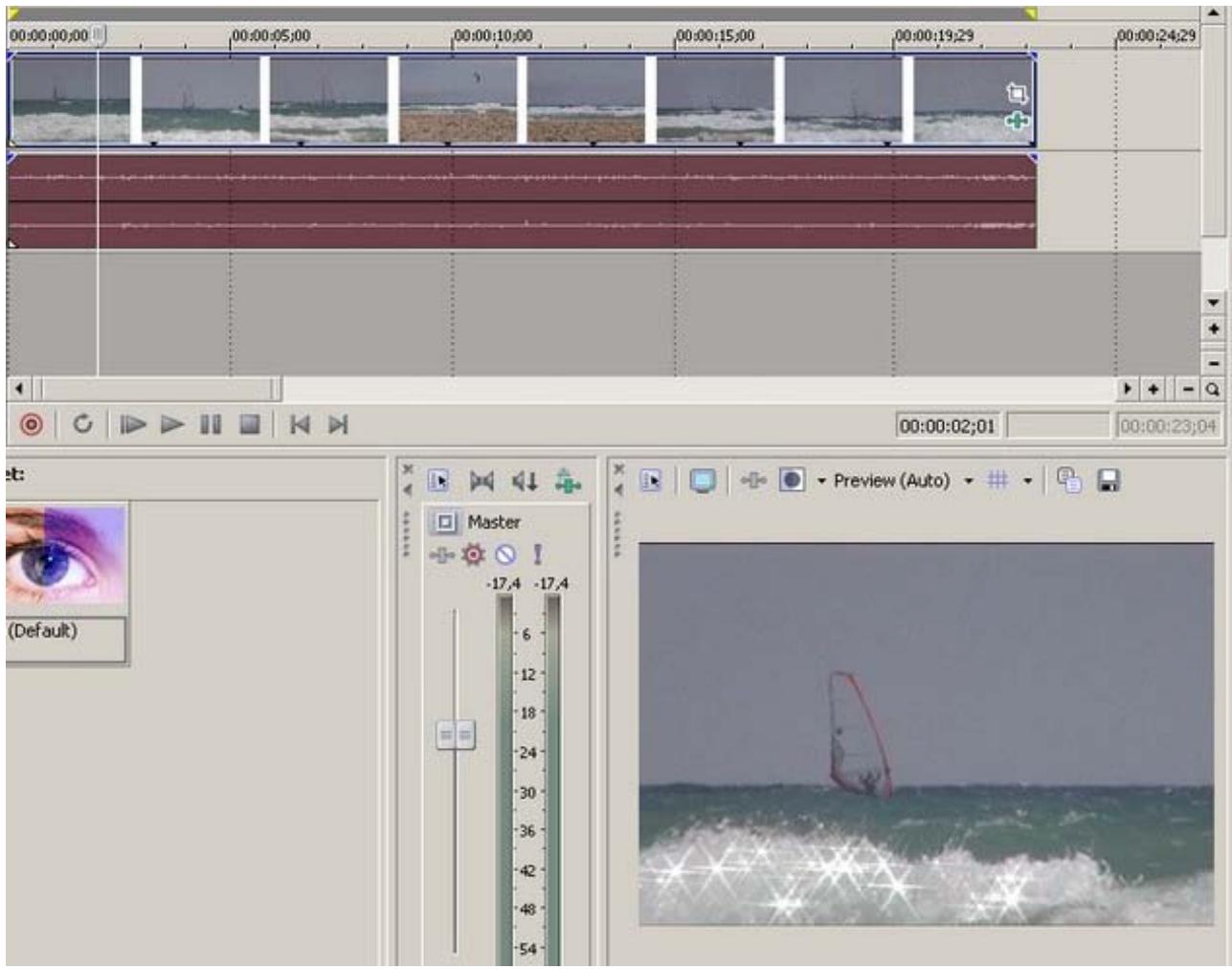Pause the timeline playback

[211, 424]
